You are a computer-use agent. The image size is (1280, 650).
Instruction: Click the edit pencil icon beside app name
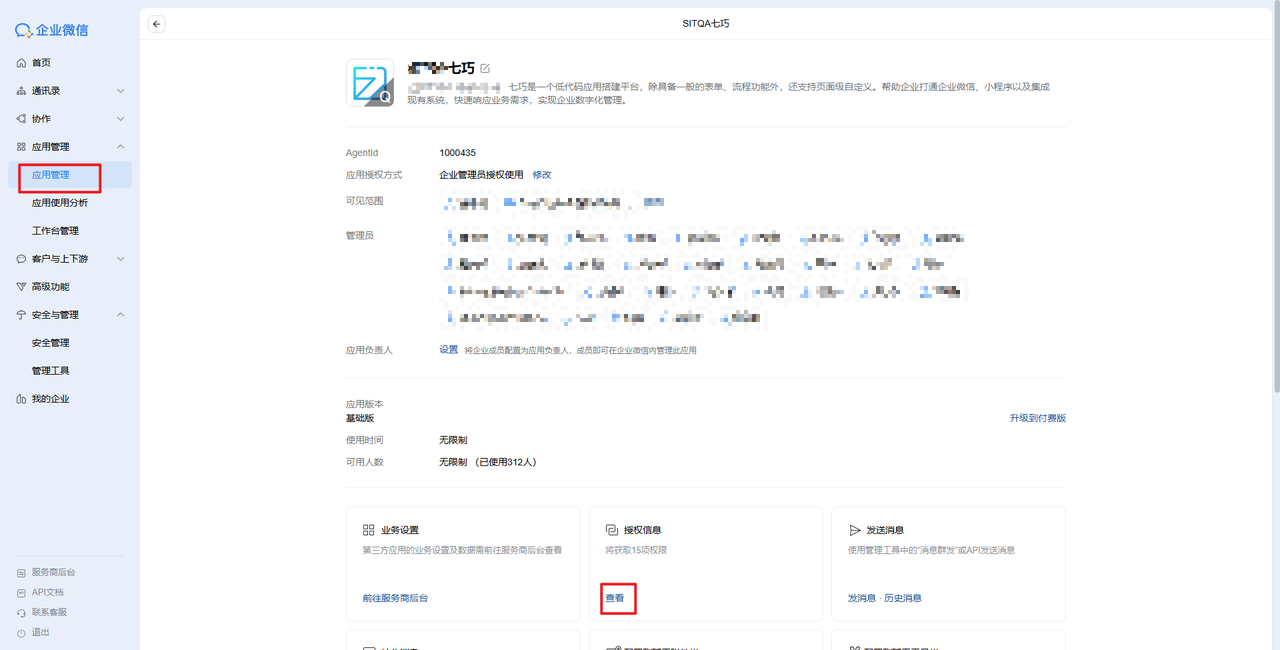[485, 68]
